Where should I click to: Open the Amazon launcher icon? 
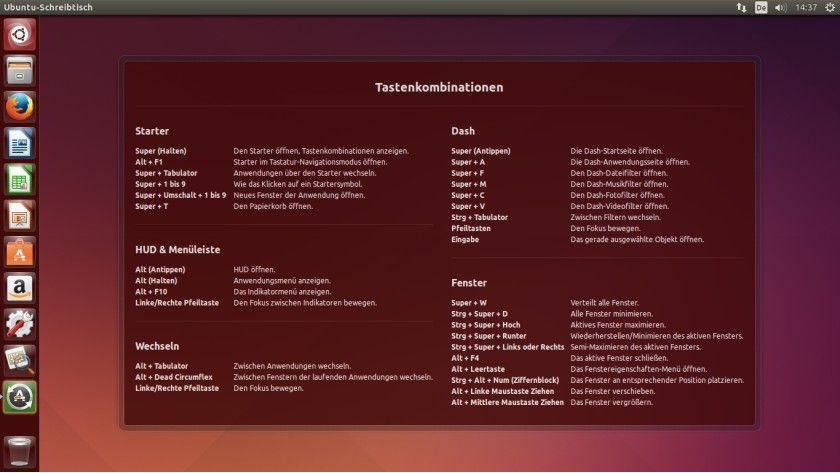point(20,288)
